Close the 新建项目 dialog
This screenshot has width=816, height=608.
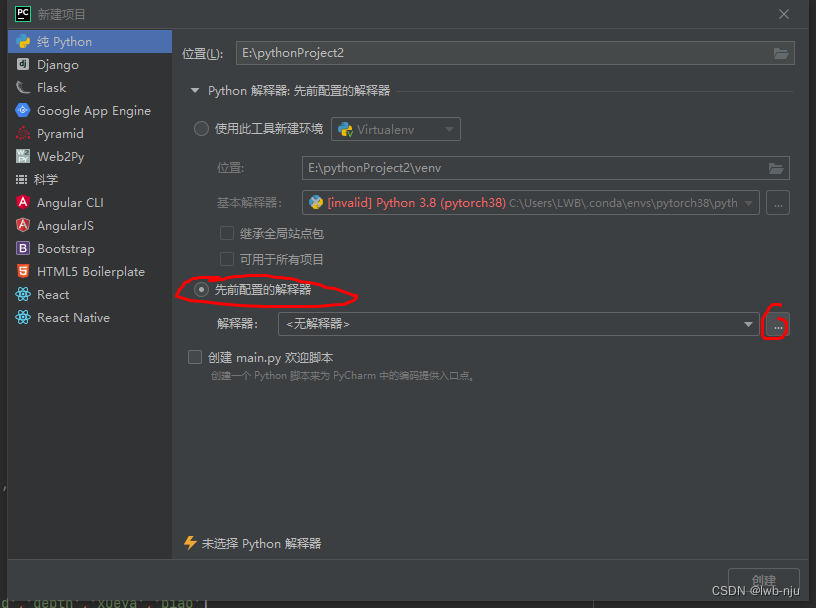[x=784, y=14]
